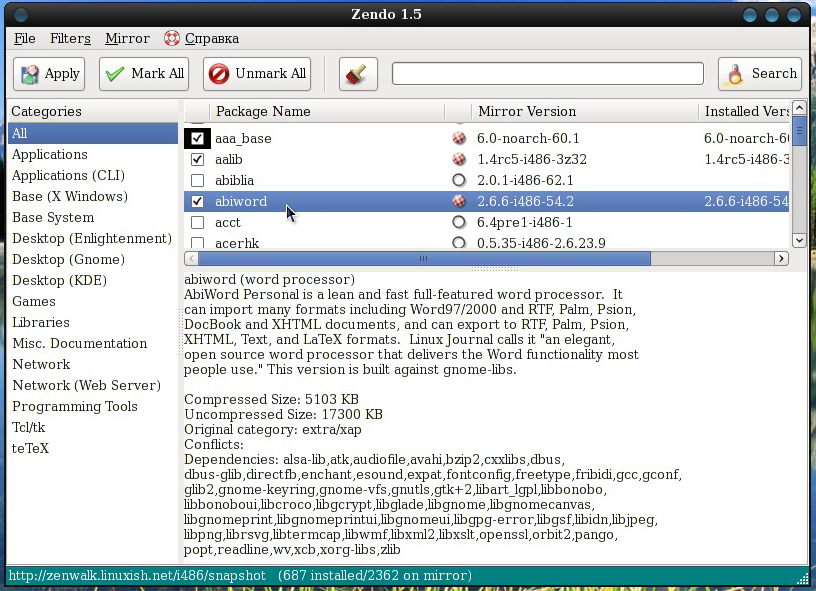Click the status icon in the abiword row
This screenshot has height=591, width=816.
(x=458, y=201)
